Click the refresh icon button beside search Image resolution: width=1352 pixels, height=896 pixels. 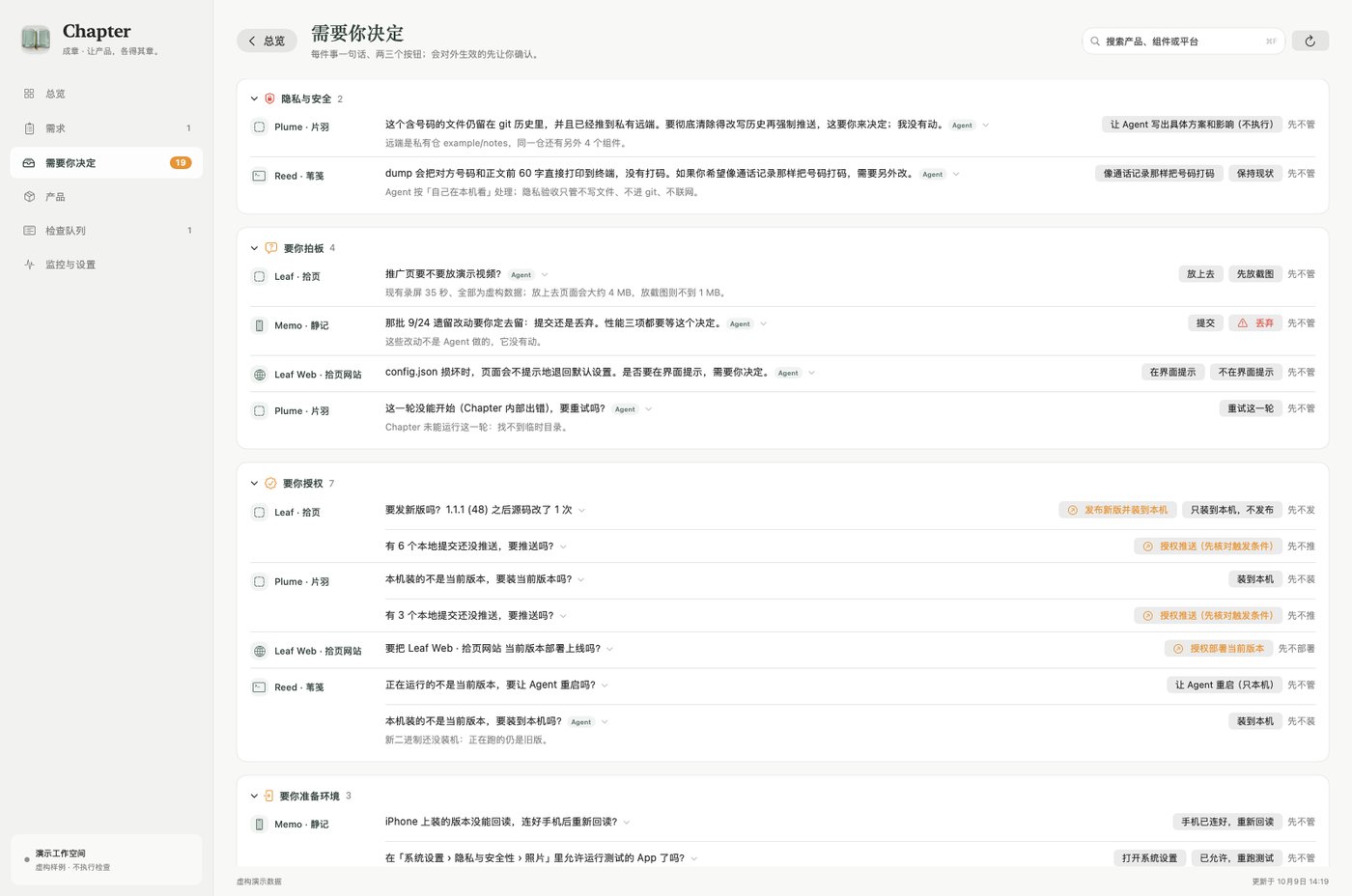(x=1310, y=41)
